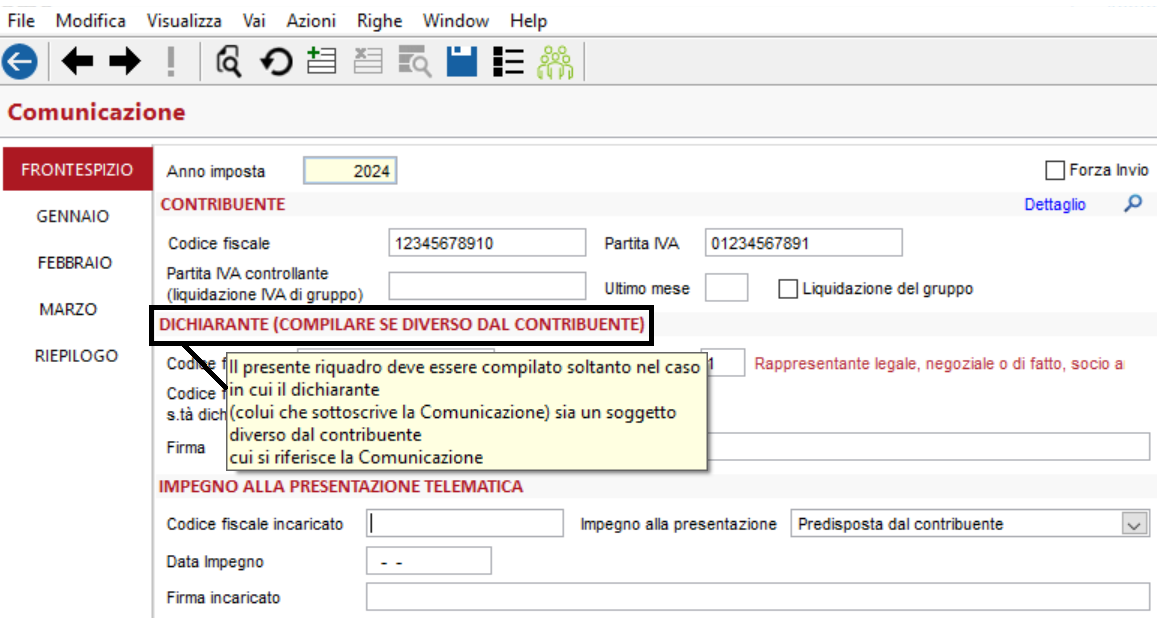Click the CONTRIBUENTE section heading
The height and width of the screenshot is (618, 1157).
pos(223,204)
